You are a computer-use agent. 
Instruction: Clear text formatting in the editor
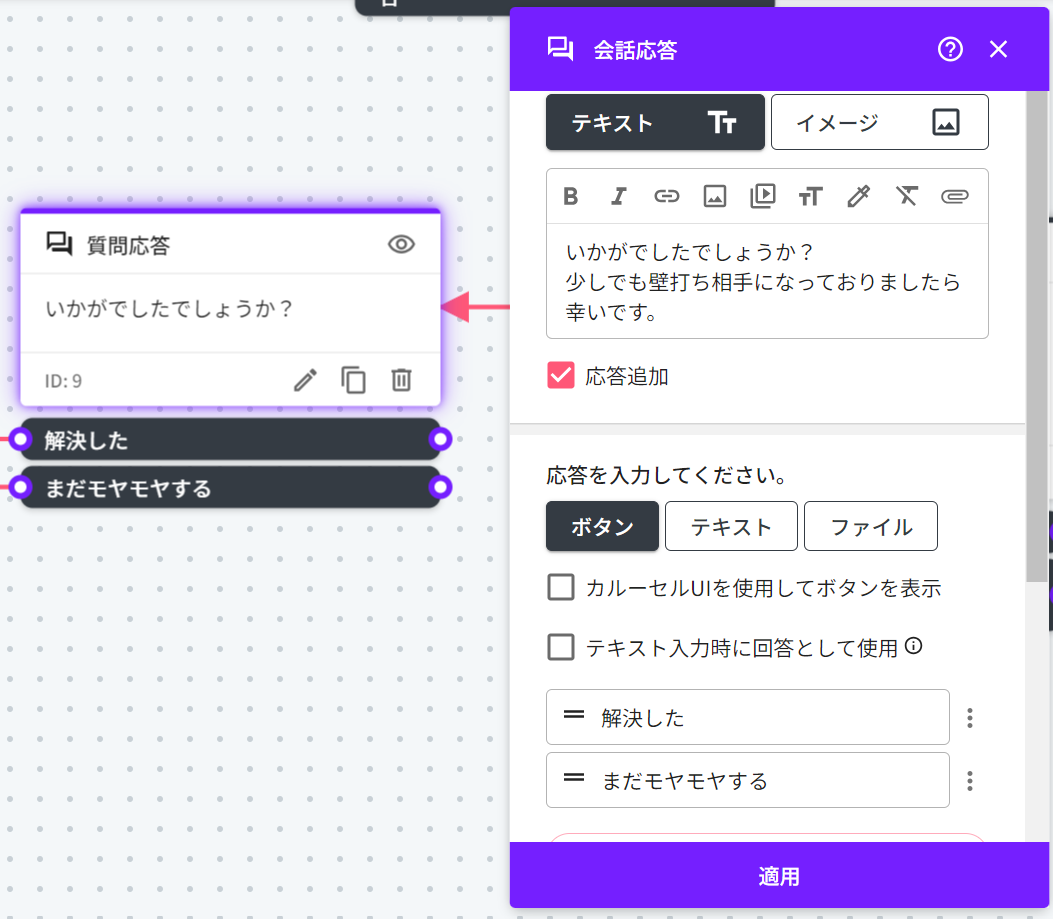coord(906,196)
